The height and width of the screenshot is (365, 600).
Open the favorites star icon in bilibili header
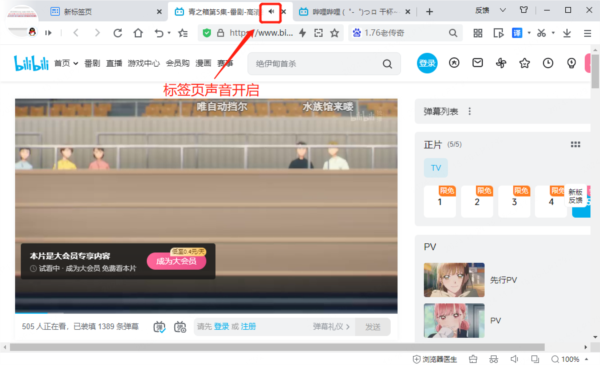click(525, 63)
